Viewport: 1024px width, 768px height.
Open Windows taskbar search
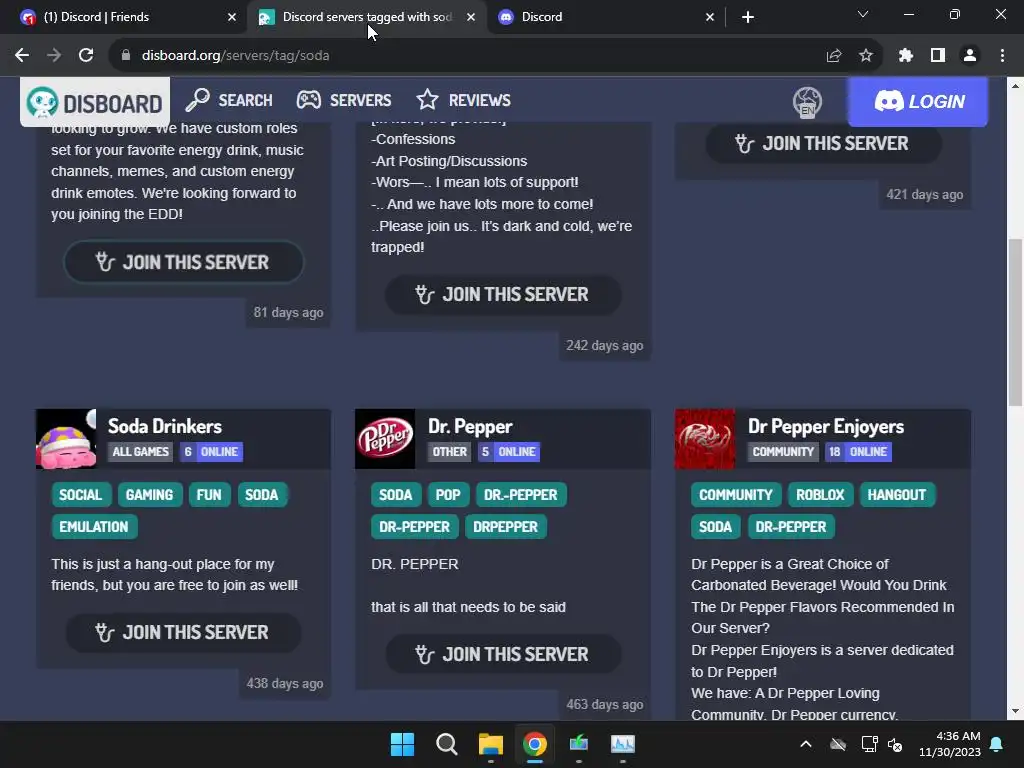[x=447, y=744]
